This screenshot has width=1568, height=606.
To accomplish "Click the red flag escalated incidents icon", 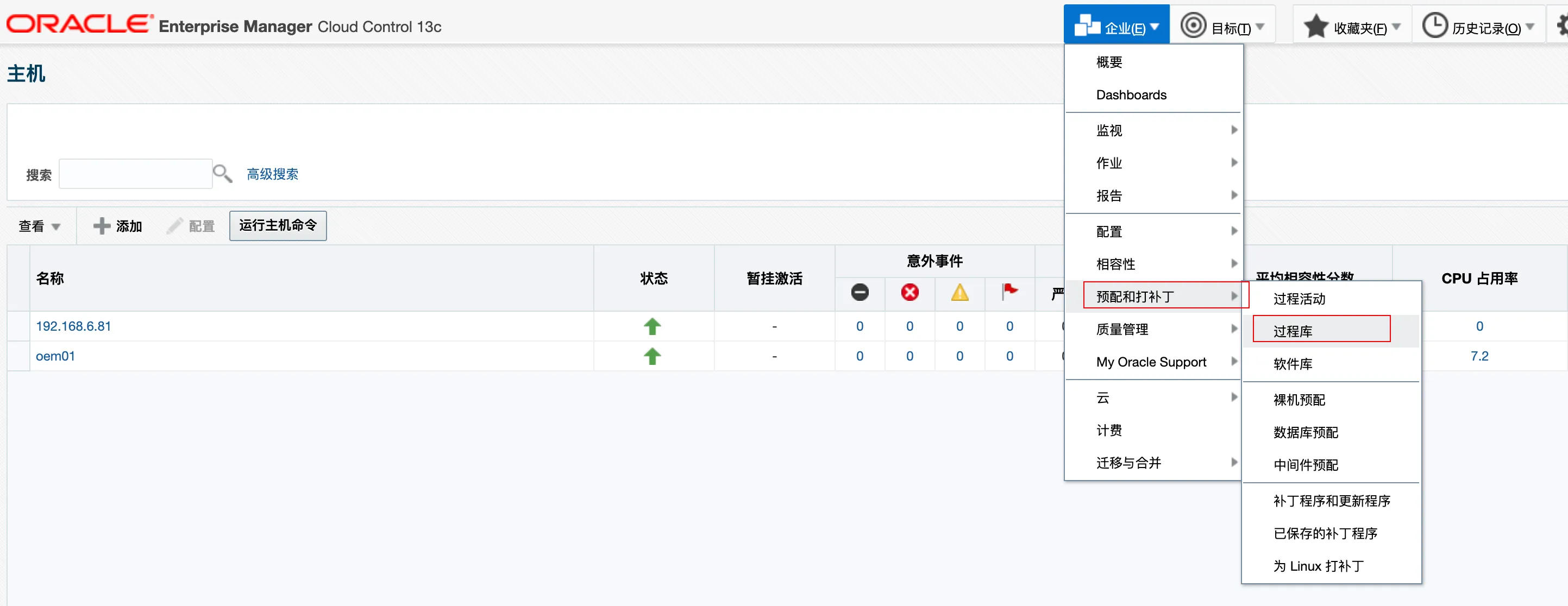I will [1009, 292].
